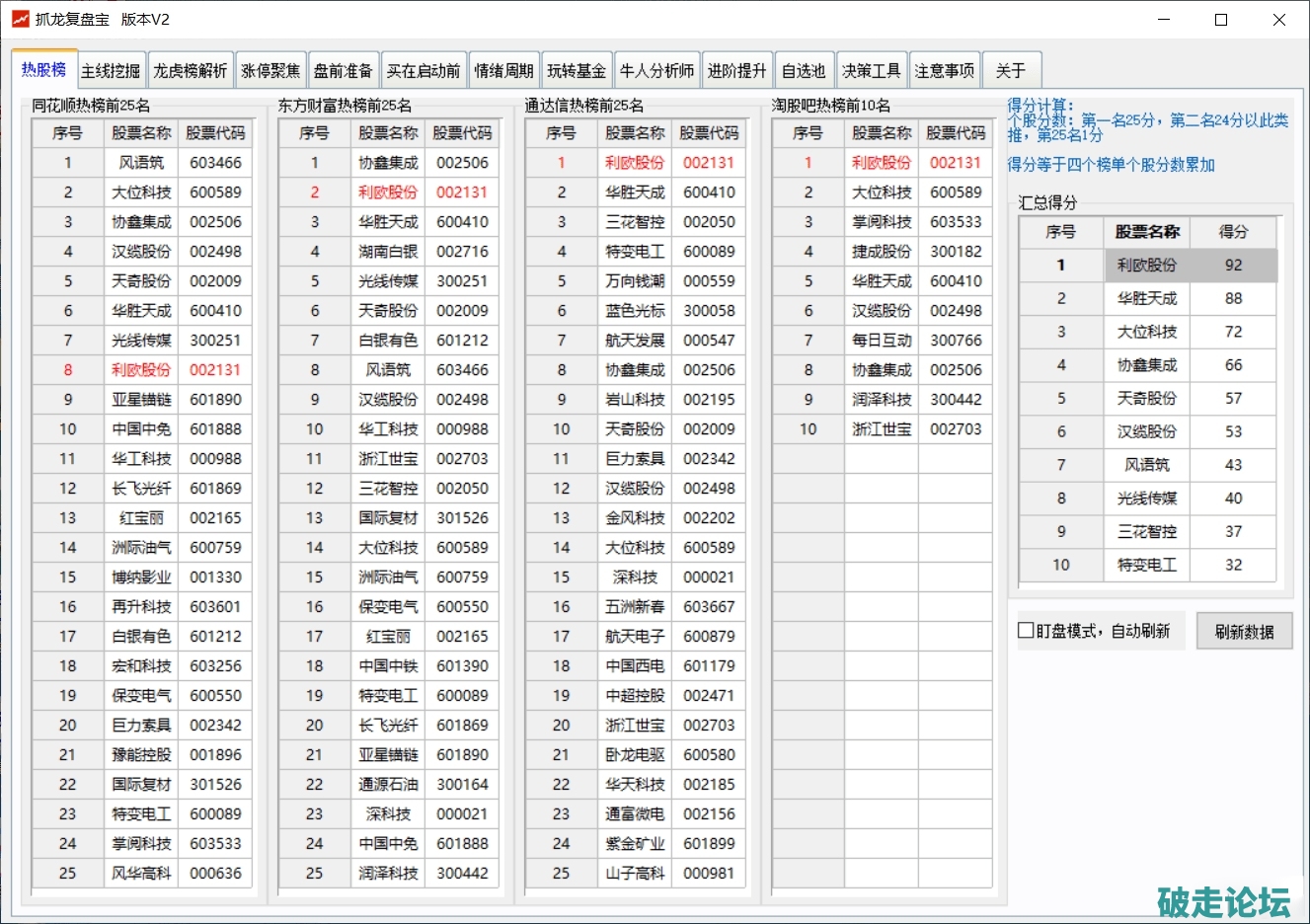The image size is (1310, 924).
Task: Open the 决策工具 tab
Action: point(871,71)
